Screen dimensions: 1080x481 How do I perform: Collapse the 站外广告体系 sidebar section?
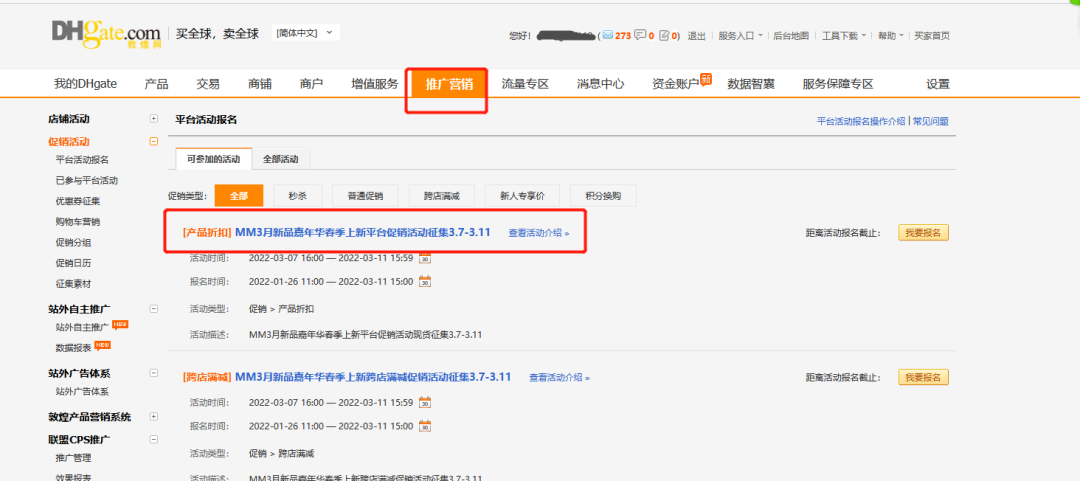click(x=154, y=373)
